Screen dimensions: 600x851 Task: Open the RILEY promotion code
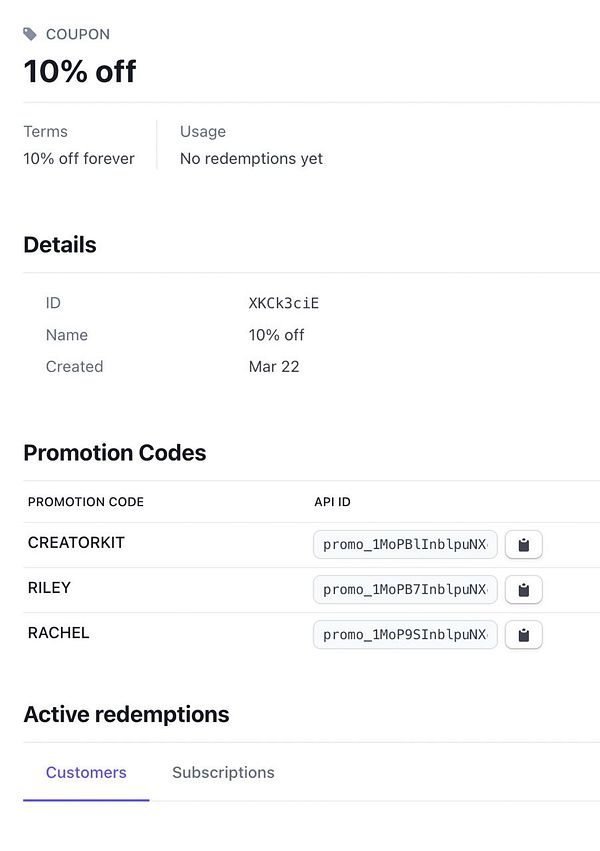[49, 588]
